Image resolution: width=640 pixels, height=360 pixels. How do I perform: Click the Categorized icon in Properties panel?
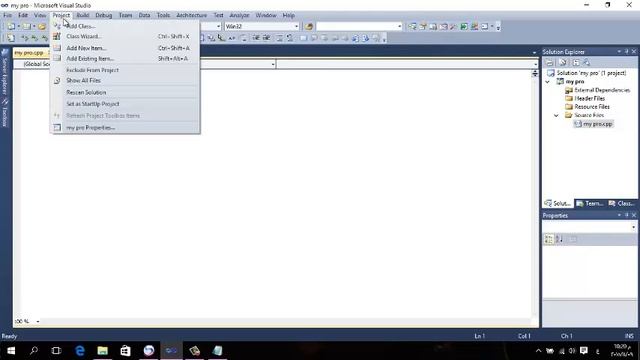pyautogui.click(x=549, y=239)
